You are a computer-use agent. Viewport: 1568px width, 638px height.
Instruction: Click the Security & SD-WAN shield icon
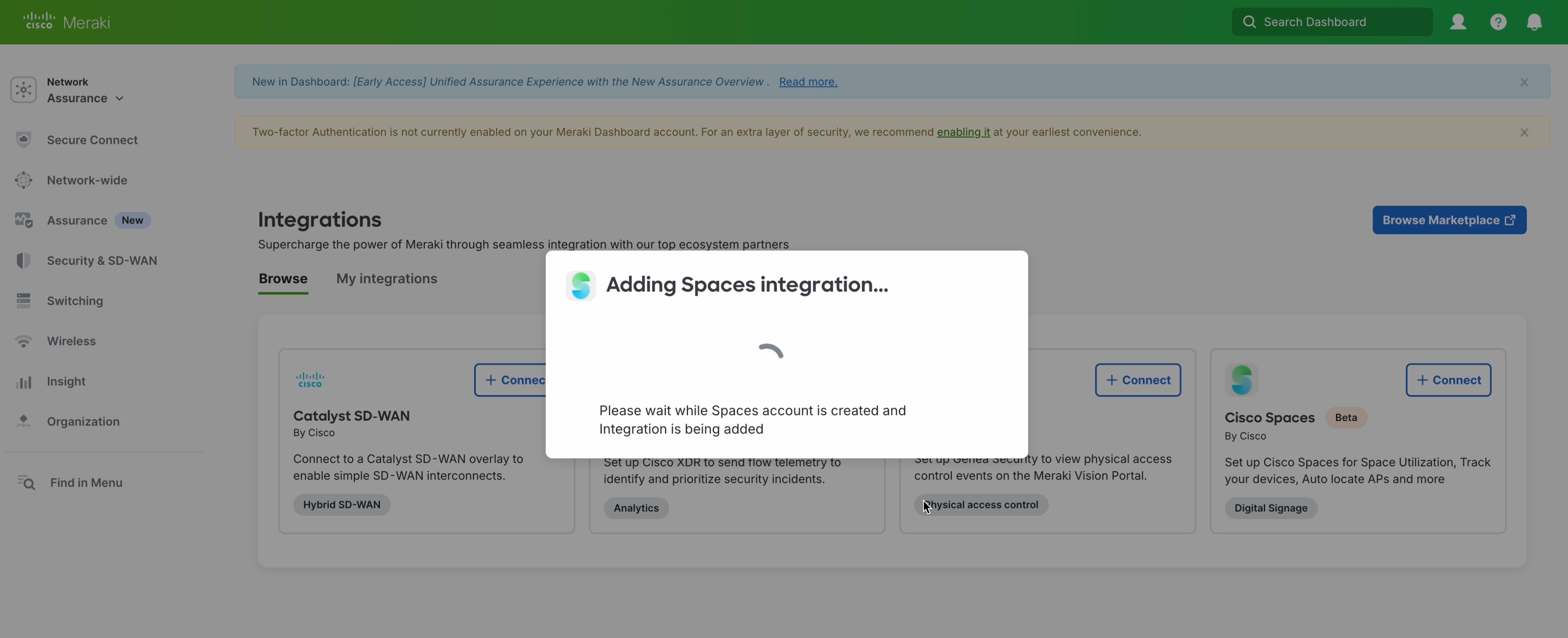[24, 261]
